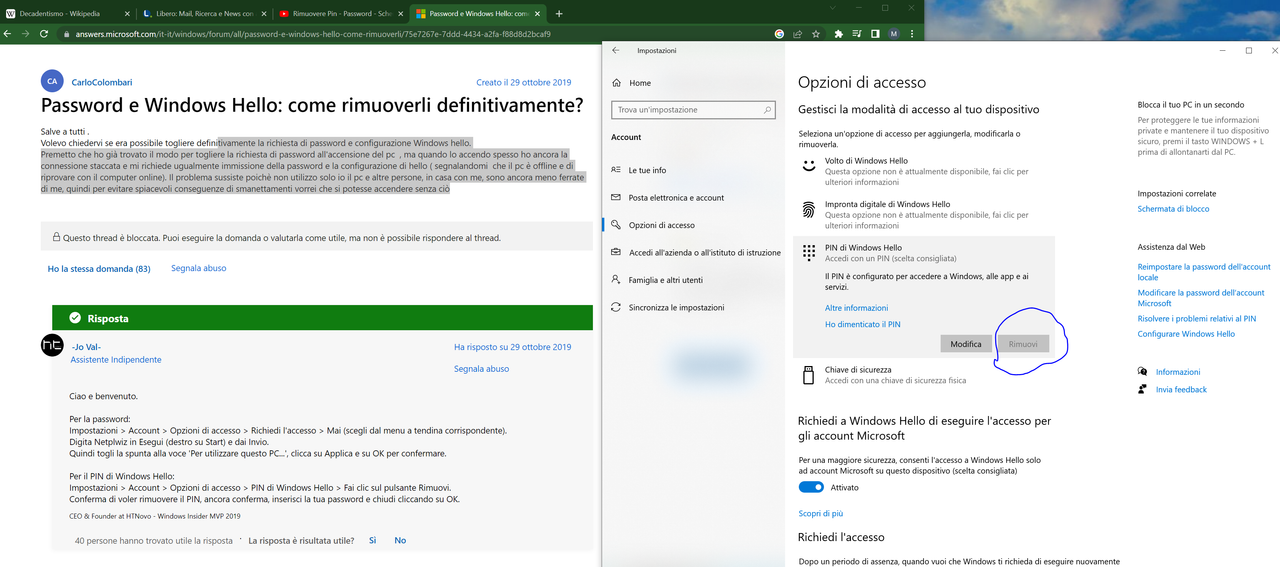Click the CarloColombari CA avatar
This screenshot has width=1280, height=567.
52,82
